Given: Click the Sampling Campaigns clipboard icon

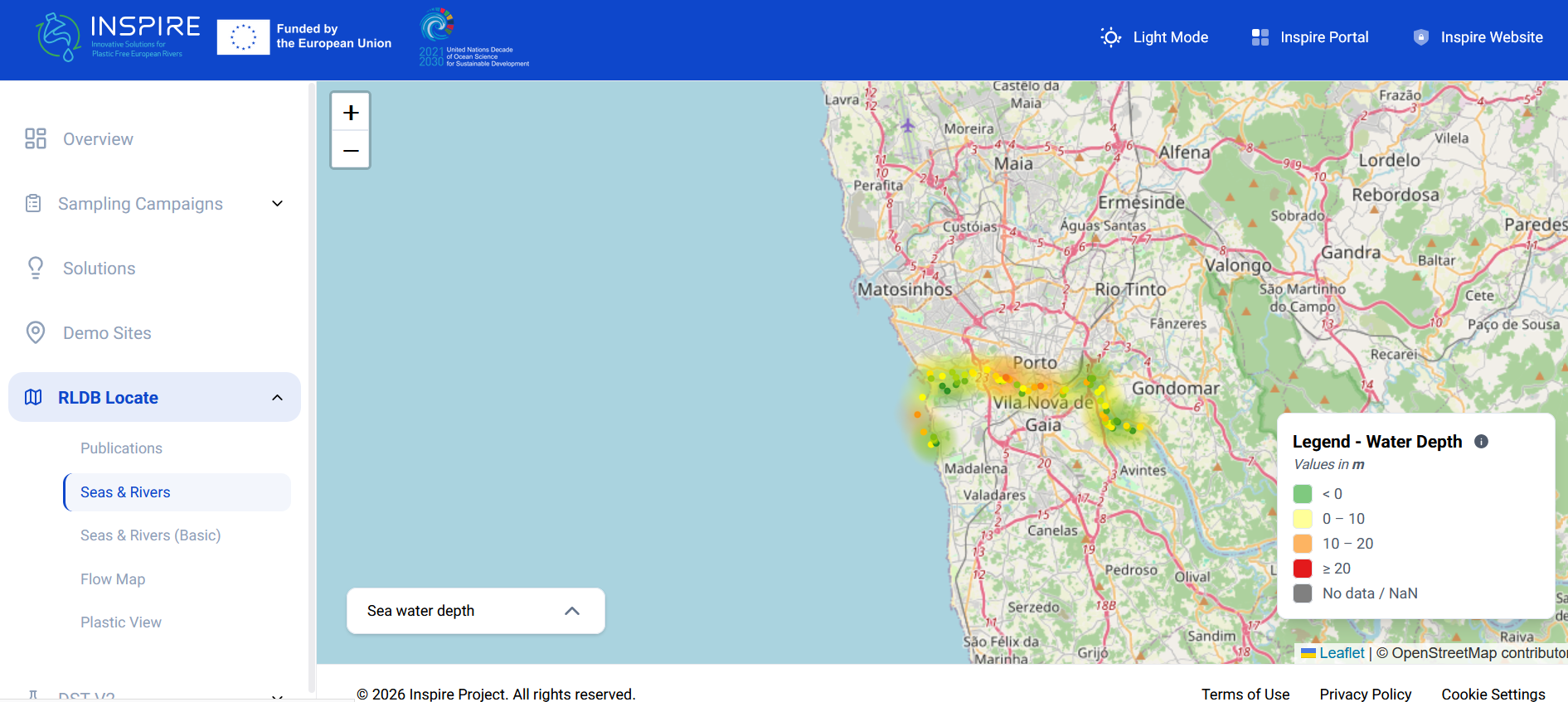Looking at the screenshot, I should pyautogui.click(x=33, y=203).
